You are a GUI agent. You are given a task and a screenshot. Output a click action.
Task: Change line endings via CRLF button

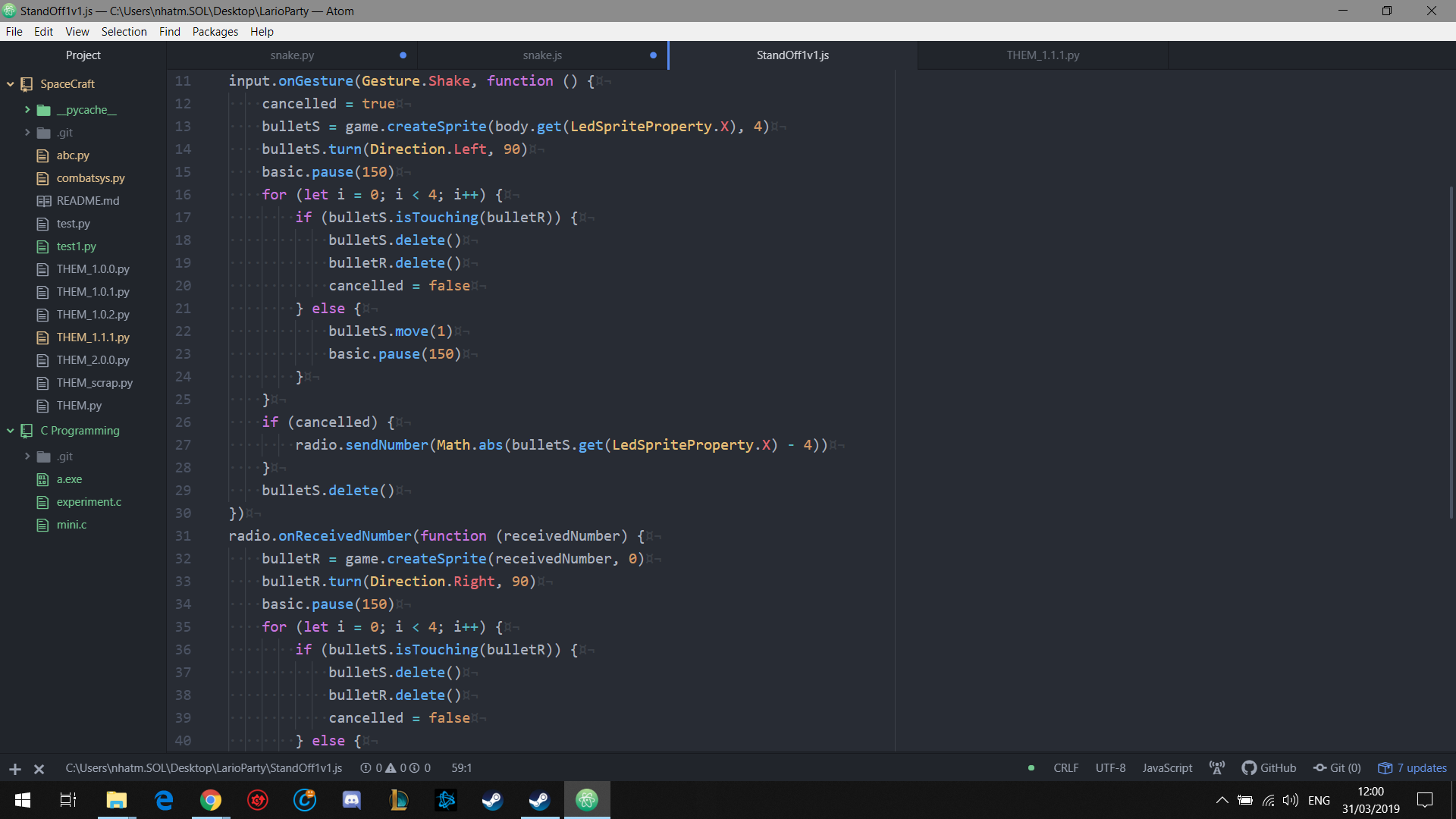point(1065,768)
